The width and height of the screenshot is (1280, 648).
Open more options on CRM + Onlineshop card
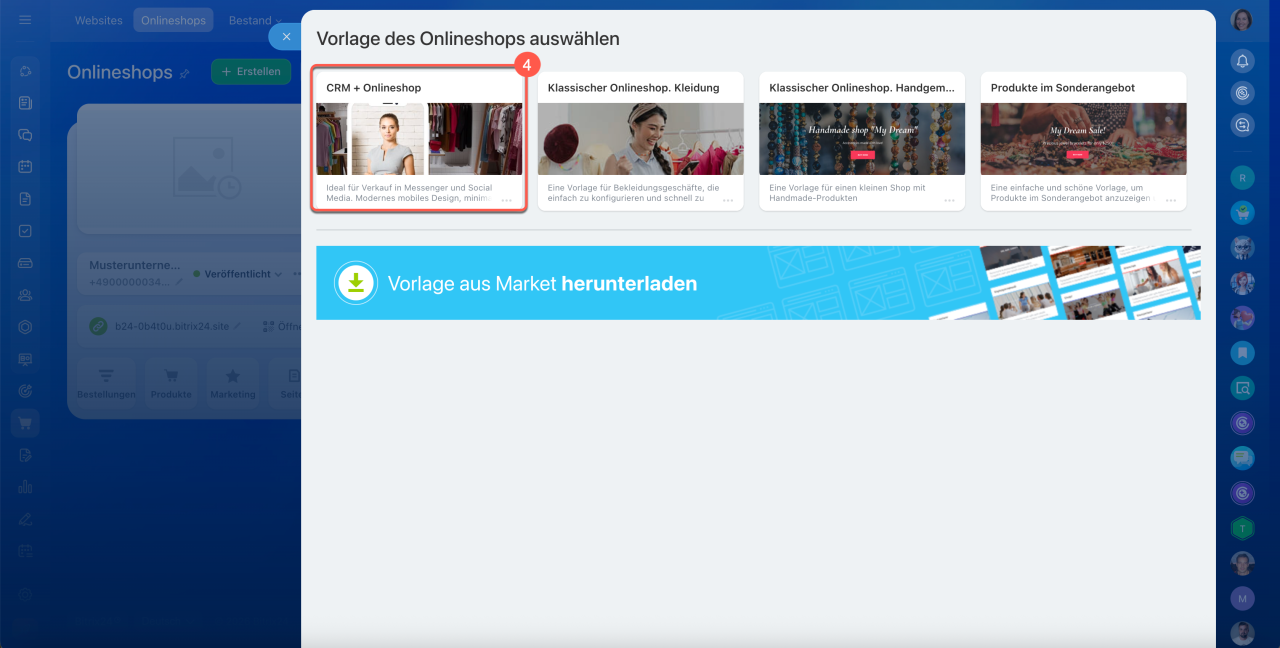pos(507,201)
